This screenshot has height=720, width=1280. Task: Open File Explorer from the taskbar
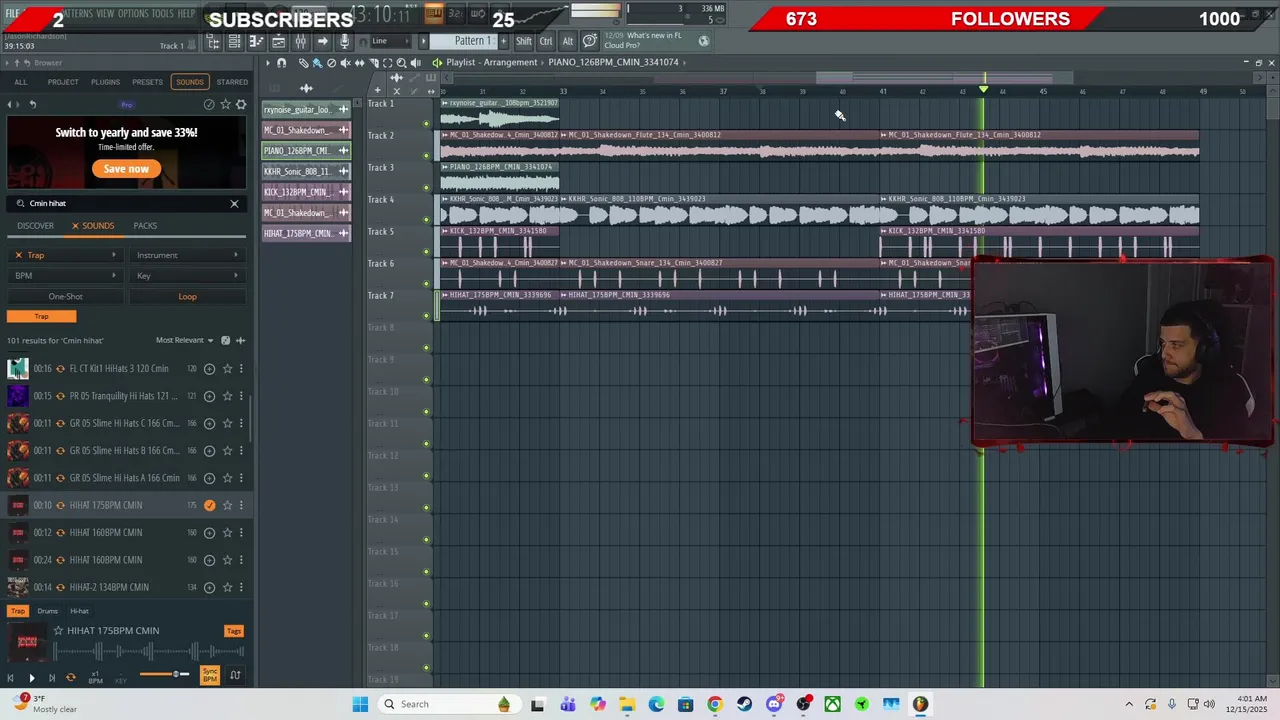[x=626, y=704]
